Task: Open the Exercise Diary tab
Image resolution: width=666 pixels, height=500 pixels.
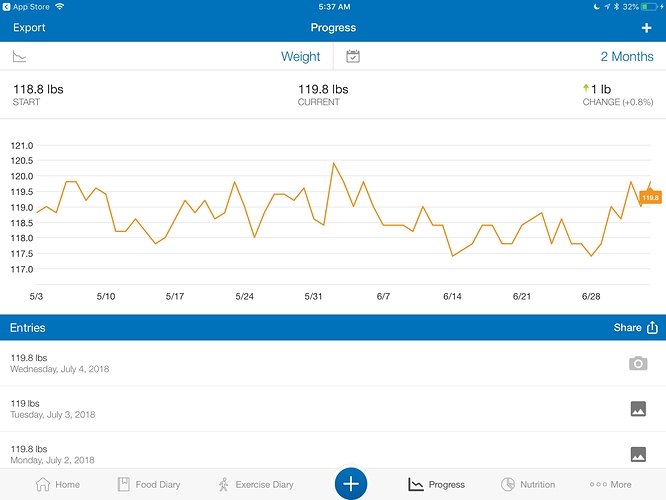Action: (256, 484)
